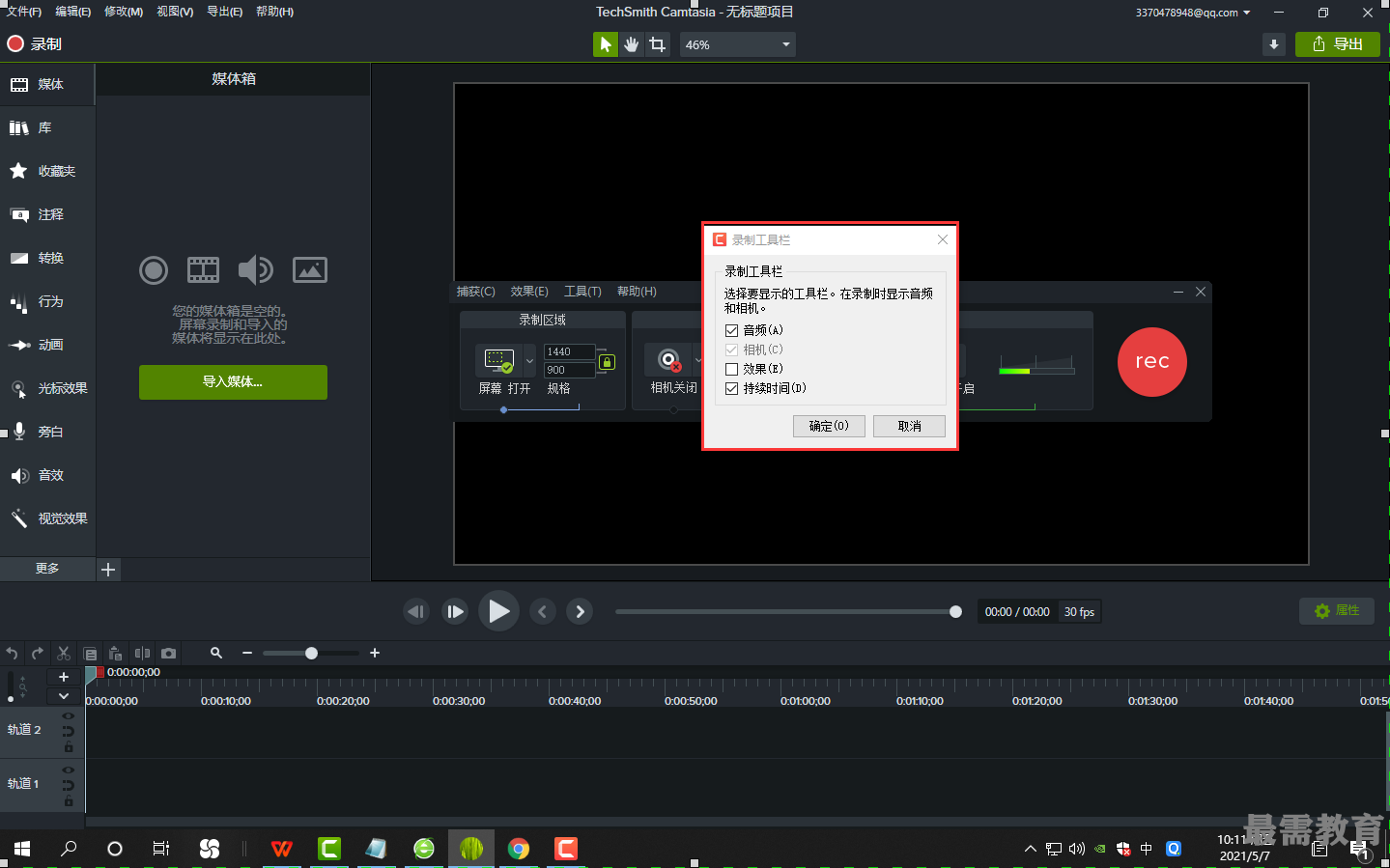Screen dimensions: 1390x868
Task: Select the Crop tool
Action: pyautogui.click(x=658, y=44)
